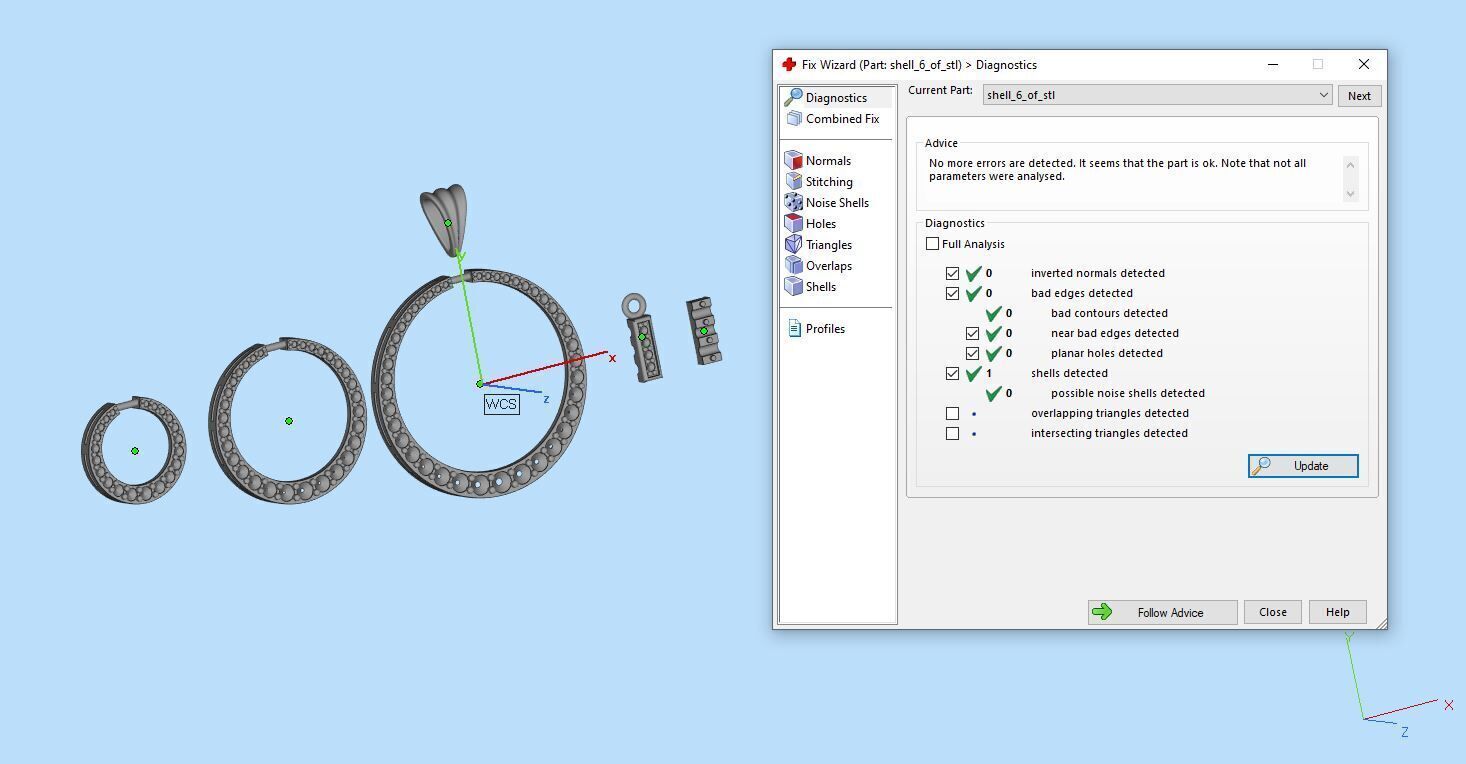Go to the Normals page

[828, 161]
